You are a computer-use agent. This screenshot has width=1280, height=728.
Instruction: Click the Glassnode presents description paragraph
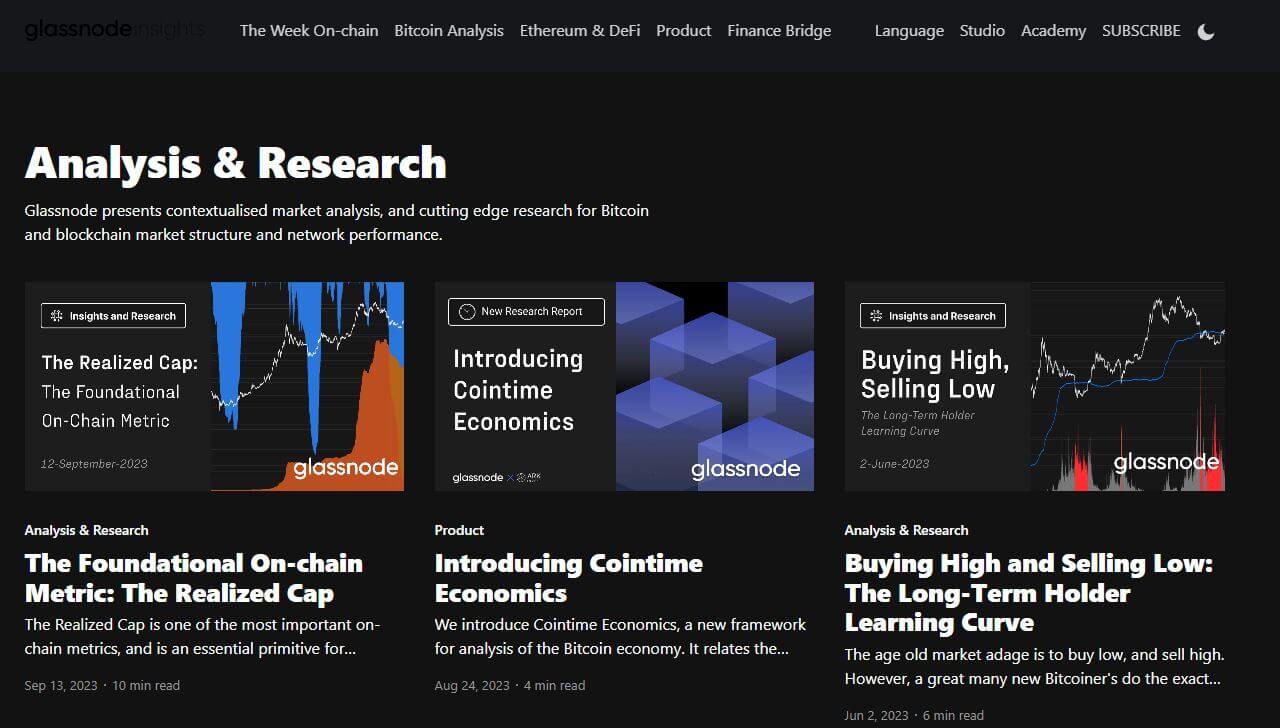[x=337, y=223]
